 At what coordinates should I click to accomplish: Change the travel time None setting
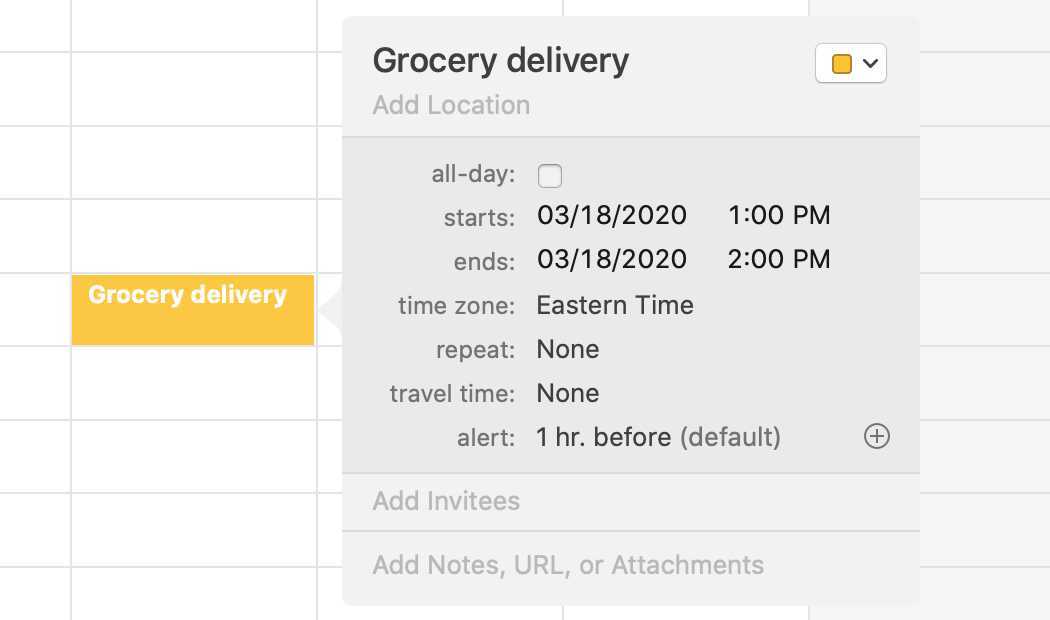[568, 394]
